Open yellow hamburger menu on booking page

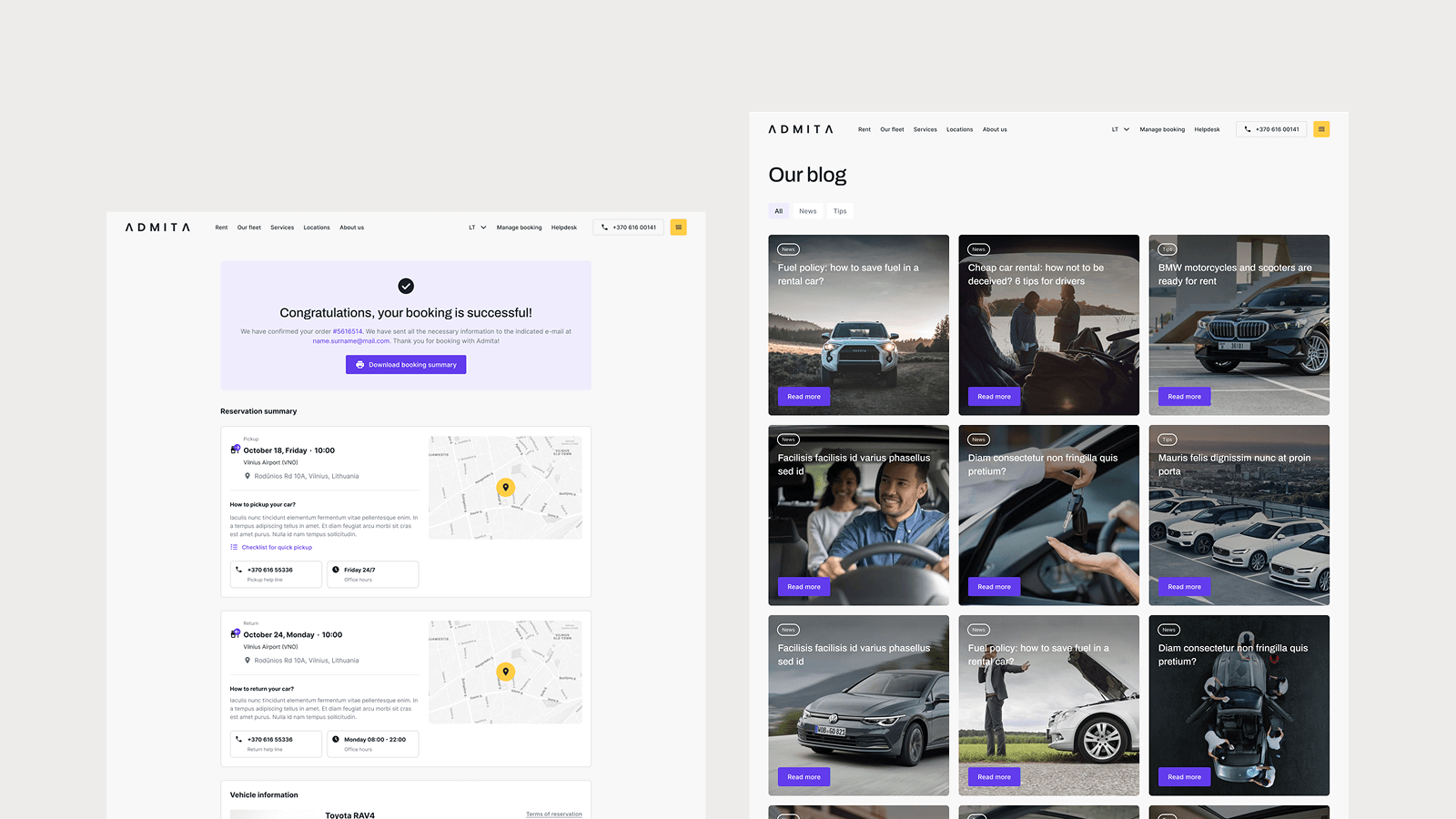pos(678,227)
